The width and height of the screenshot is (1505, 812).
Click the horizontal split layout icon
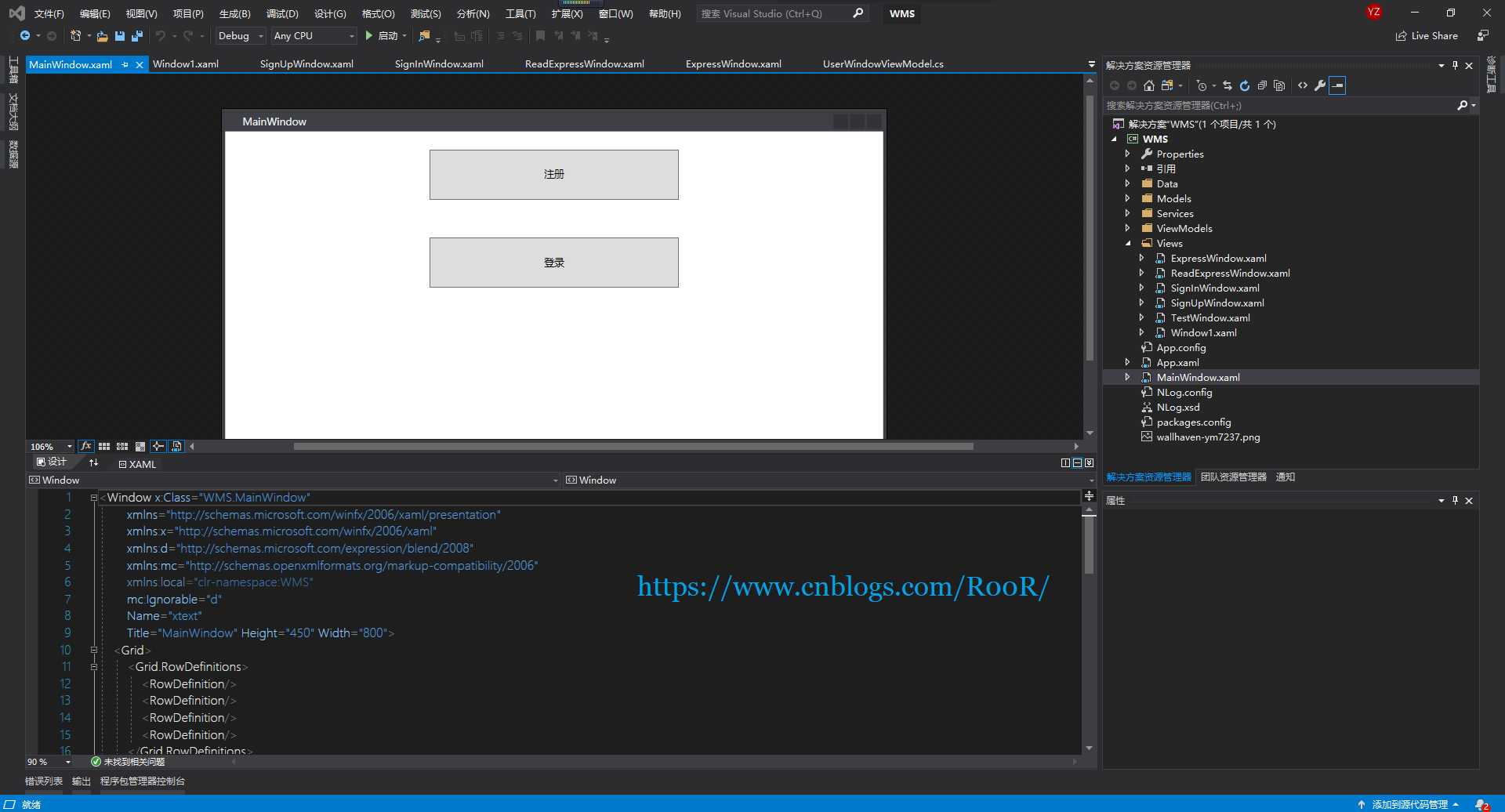click(1077, 463)
